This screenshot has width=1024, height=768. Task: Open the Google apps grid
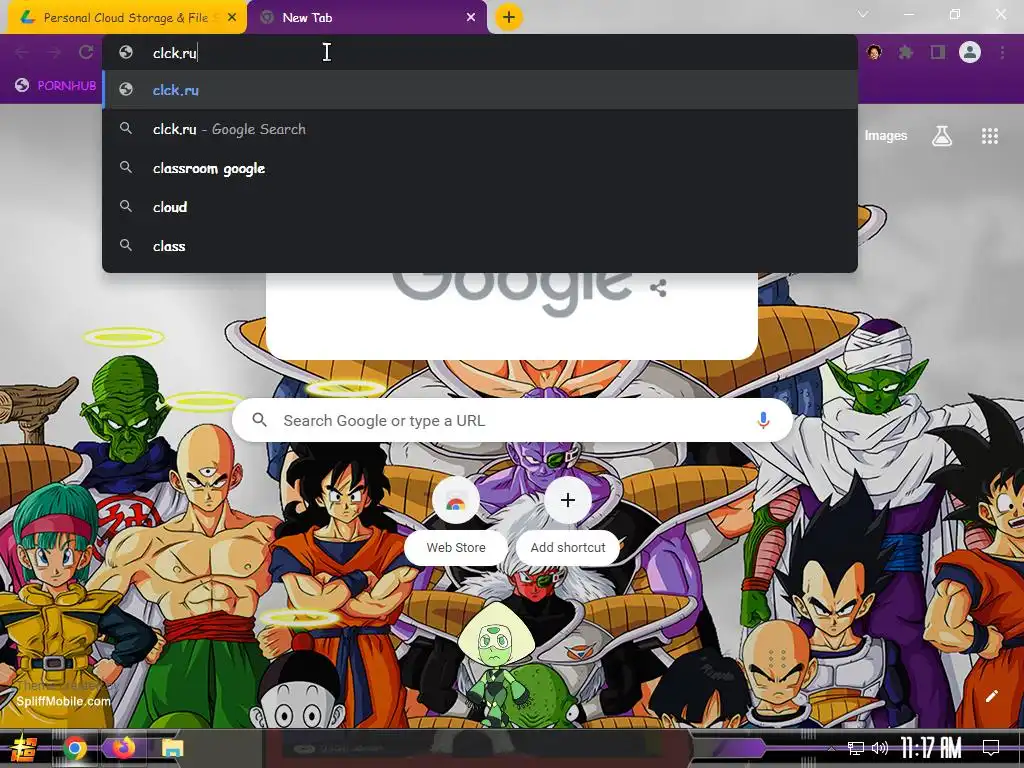tap(989, 136)
